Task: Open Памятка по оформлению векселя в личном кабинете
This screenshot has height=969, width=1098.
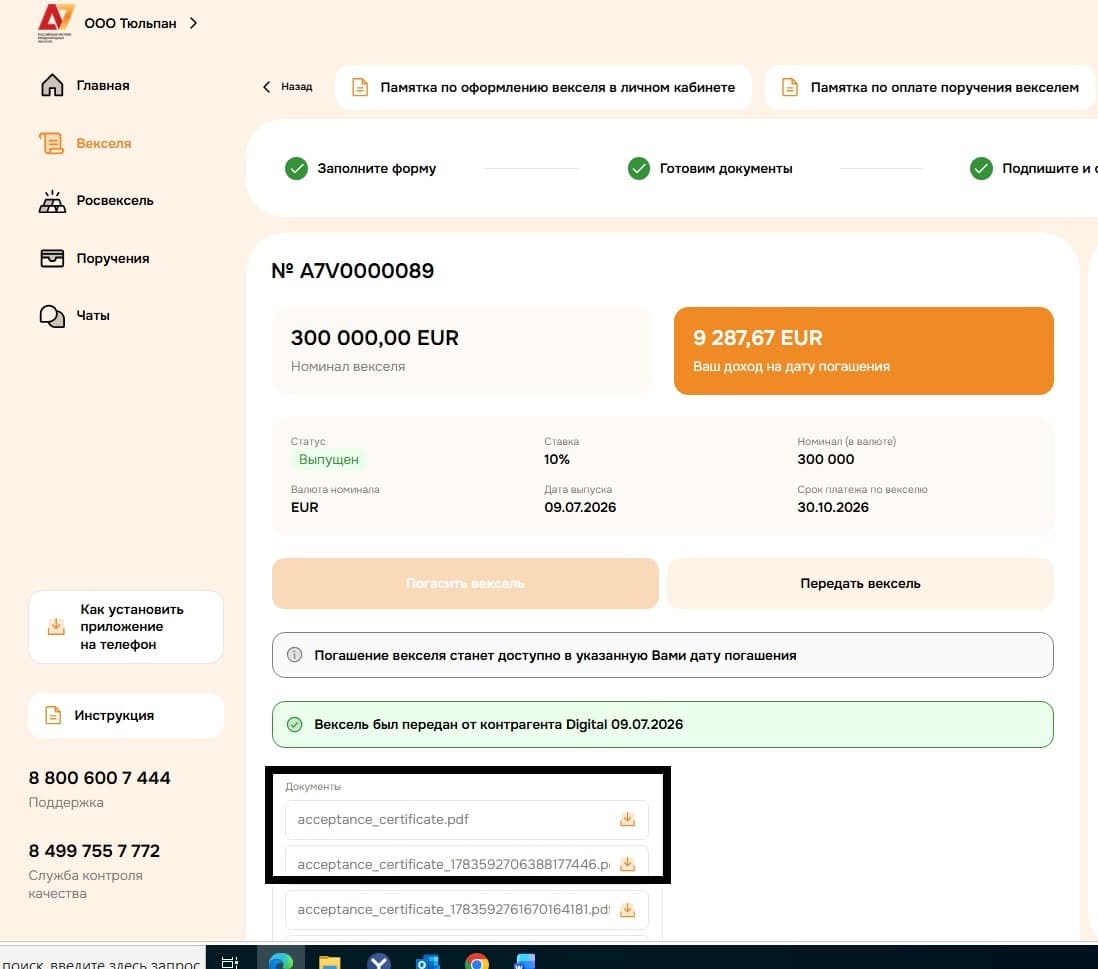Action: 543,88
